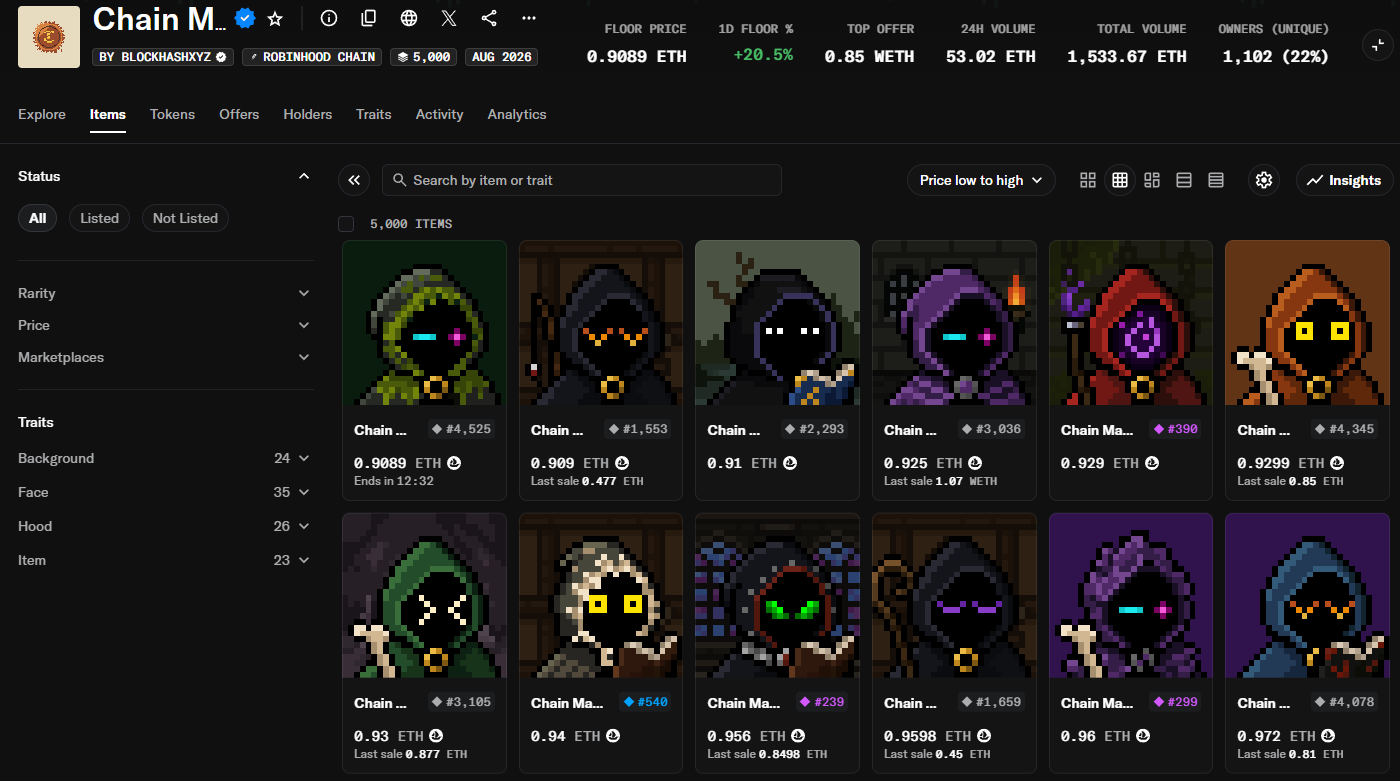1400x781 pixels.
Task: Open the green hooded NFT #3,105 thumbnail
Action: [x=424, y=595]
